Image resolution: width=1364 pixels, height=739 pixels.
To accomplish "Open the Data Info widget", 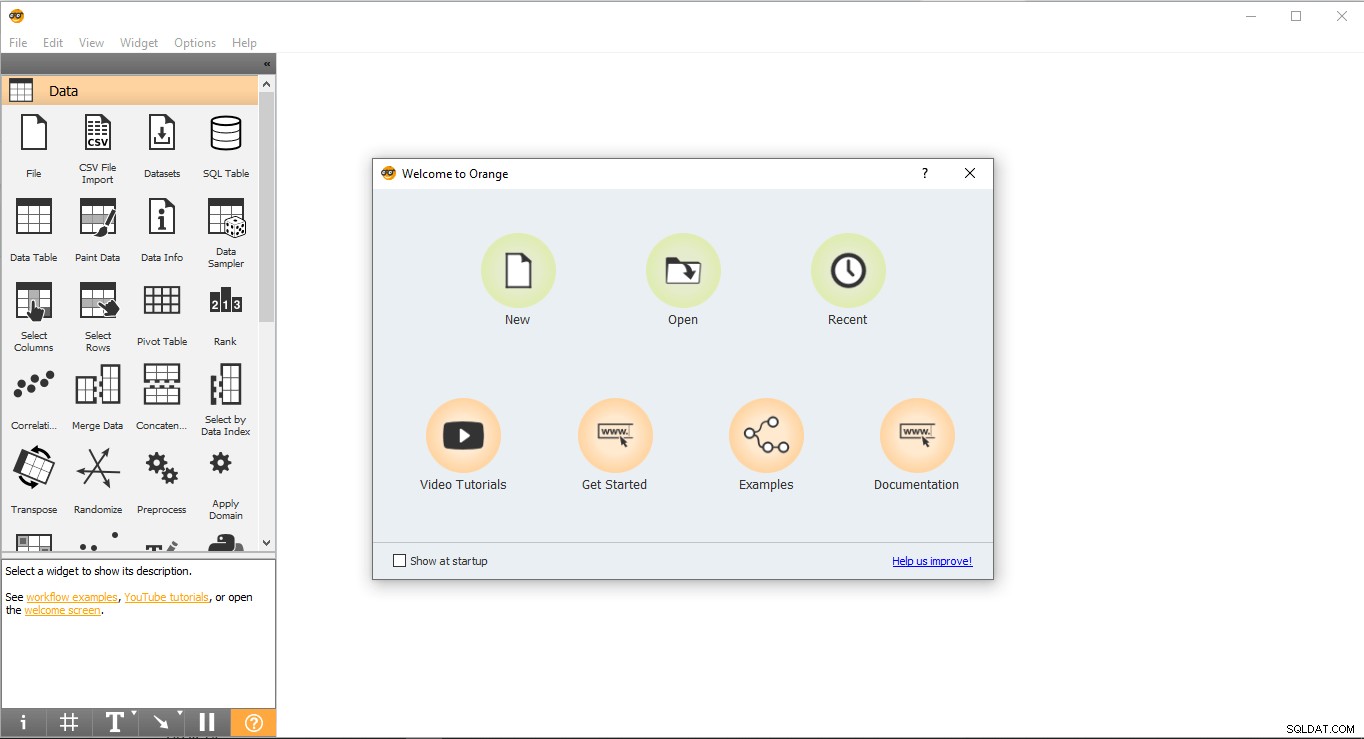I will (x=162, y=217).
